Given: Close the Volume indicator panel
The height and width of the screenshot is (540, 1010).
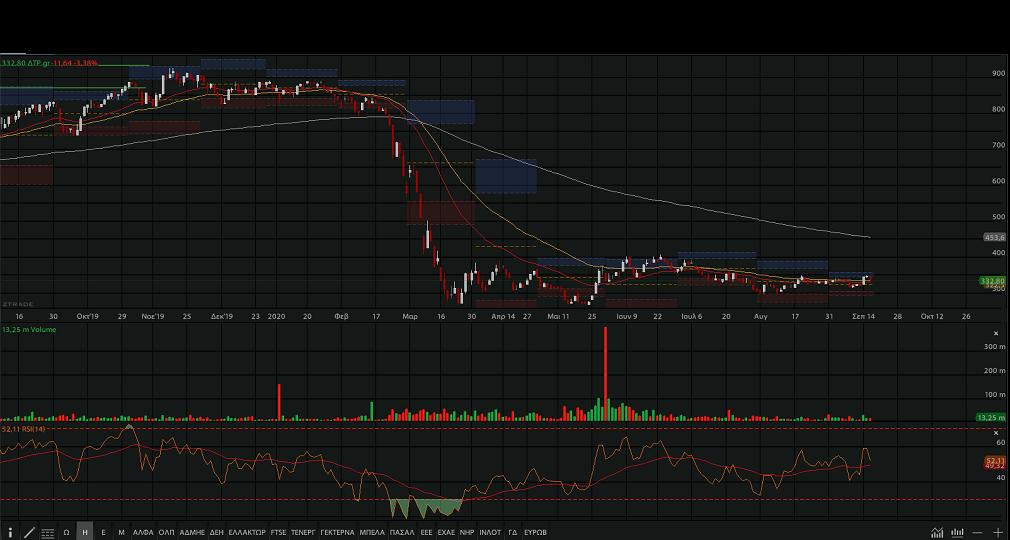Looking at the screenshot, I should pyautogui.click(x=996, y=333).
